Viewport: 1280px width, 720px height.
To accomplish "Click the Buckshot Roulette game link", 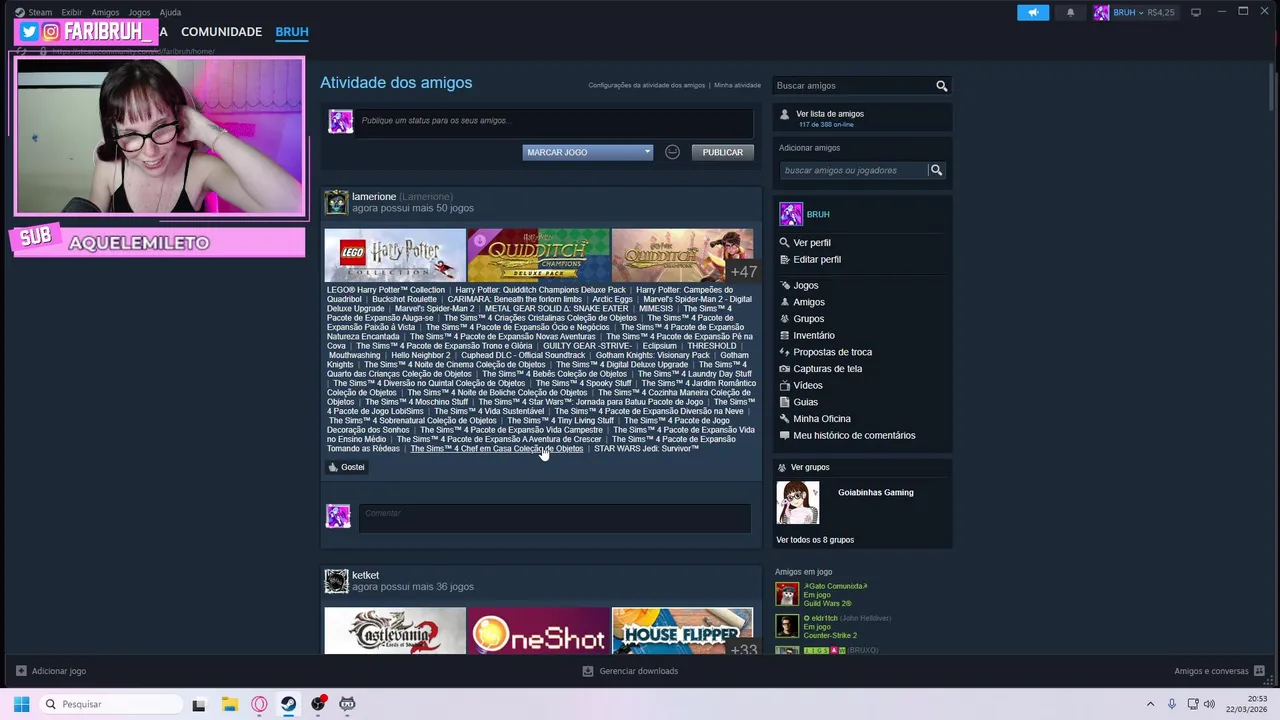I will pyautogui.click(x=404, y=299).
